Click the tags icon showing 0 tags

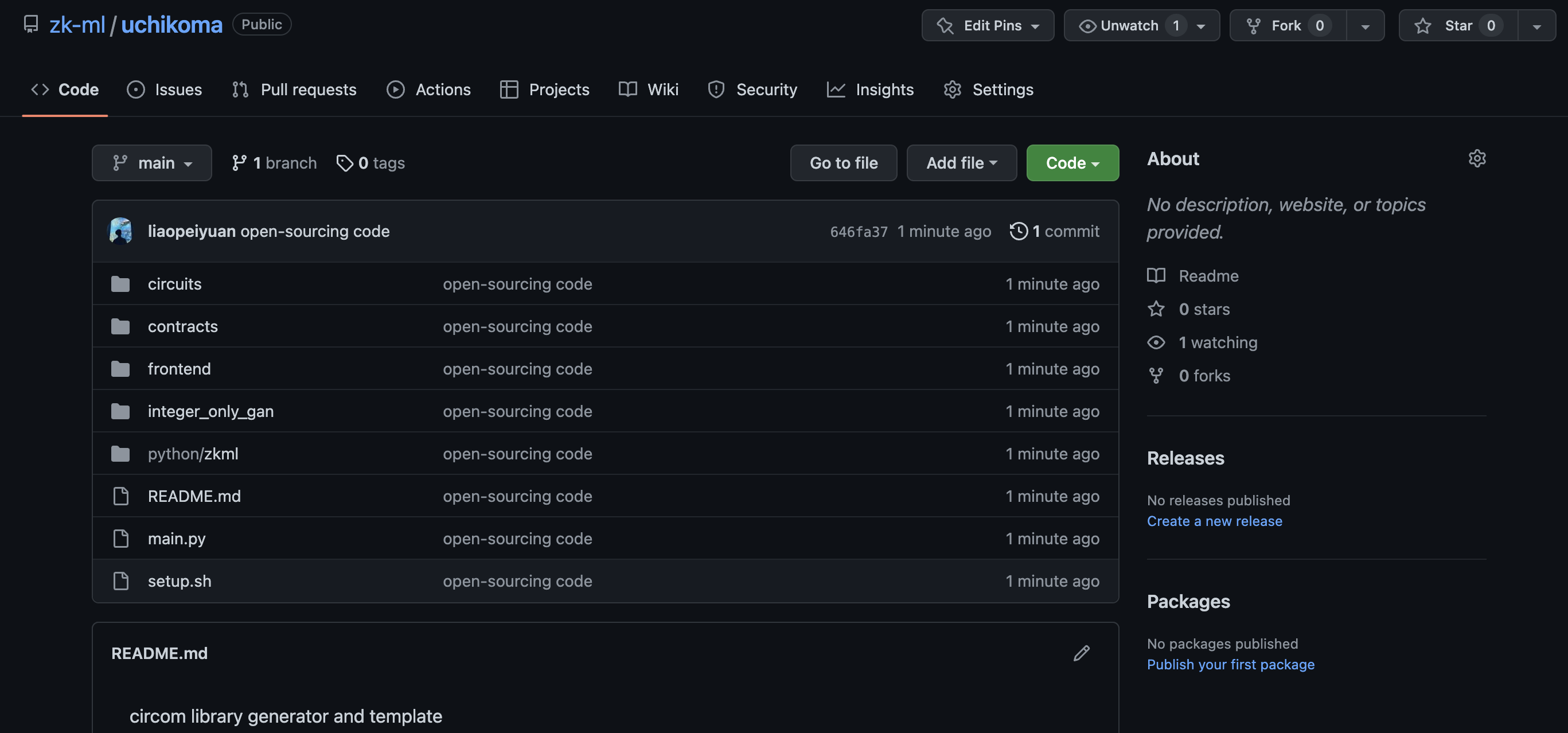(345, 163)
